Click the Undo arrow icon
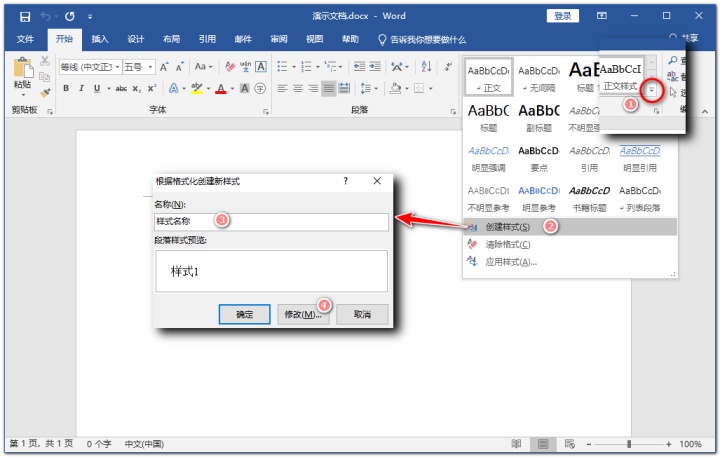720x457 pixels. pos(45,17)
